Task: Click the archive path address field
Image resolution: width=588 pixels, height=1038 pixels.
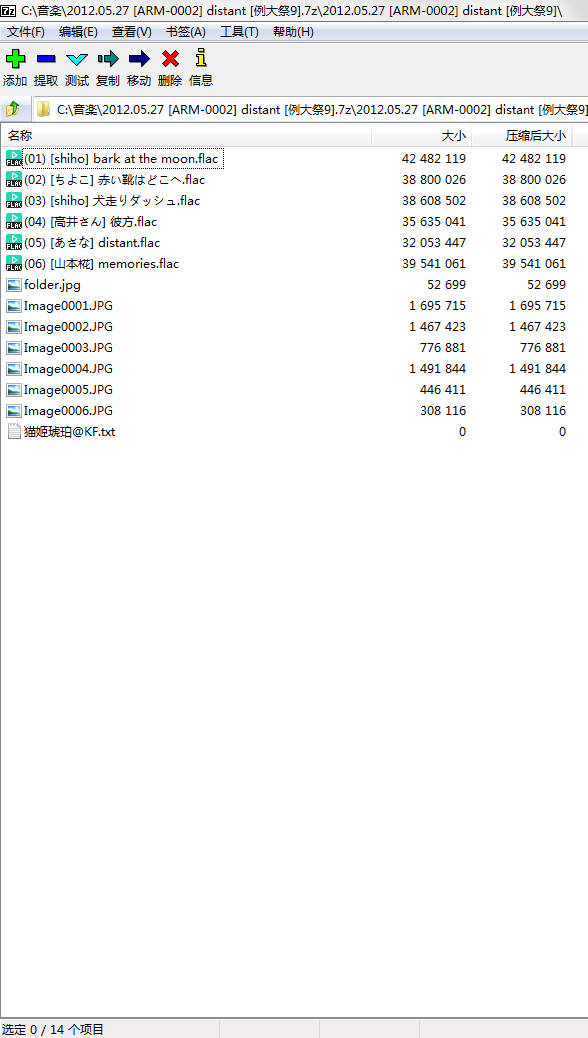Action: point(310,109)
